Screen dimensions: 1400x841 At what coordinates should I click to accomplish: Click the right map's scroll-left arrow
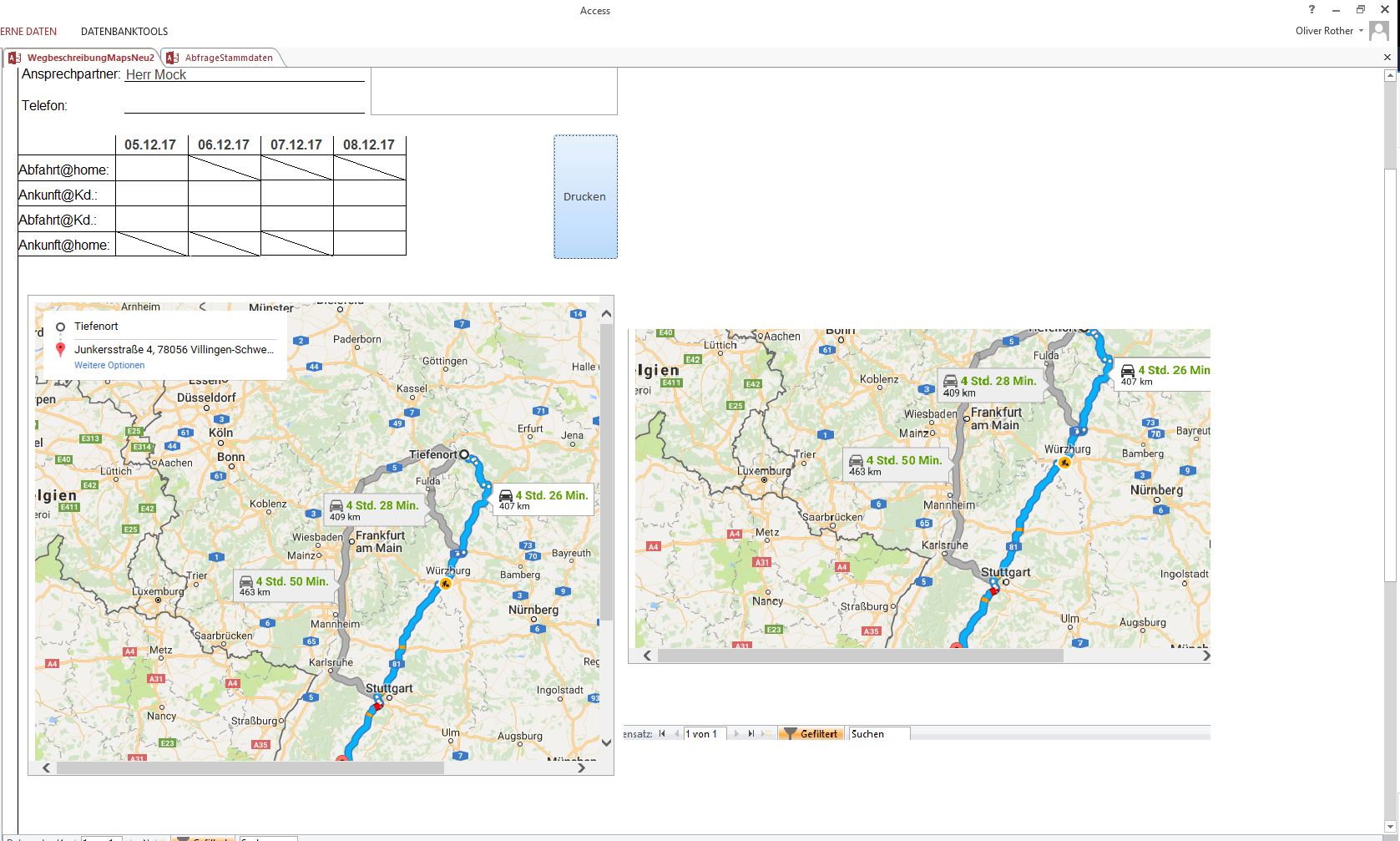647,656
